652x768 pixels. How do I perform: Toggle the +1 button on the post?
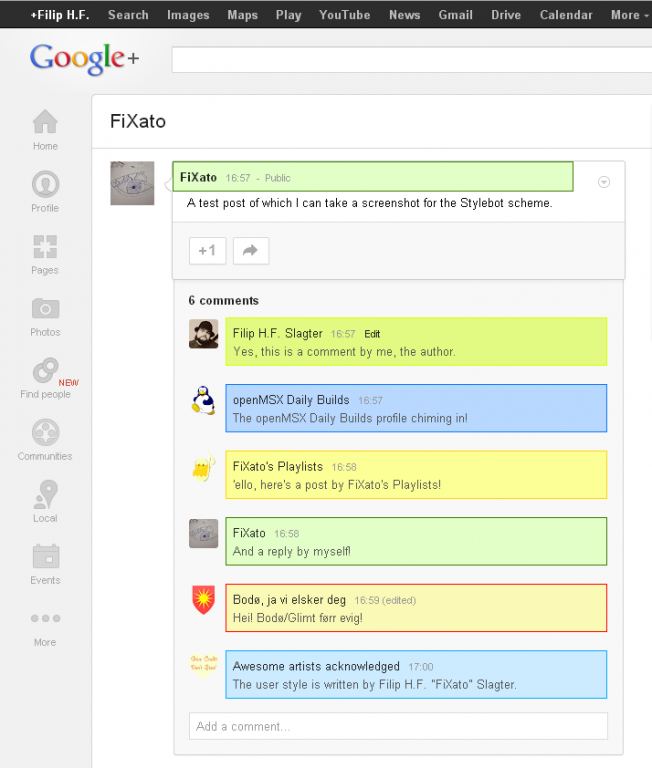pyautogui.click(x=207, y=251)
